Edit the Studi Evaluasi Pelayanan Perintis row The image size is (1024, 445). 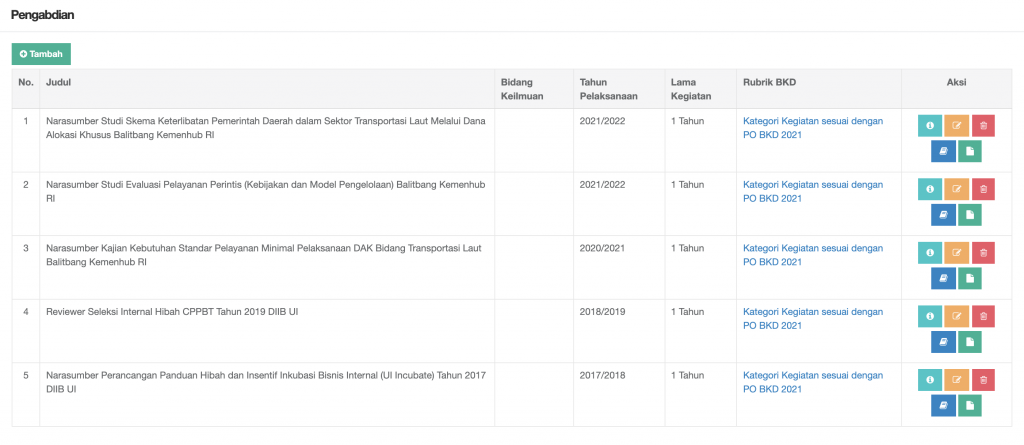957,189
